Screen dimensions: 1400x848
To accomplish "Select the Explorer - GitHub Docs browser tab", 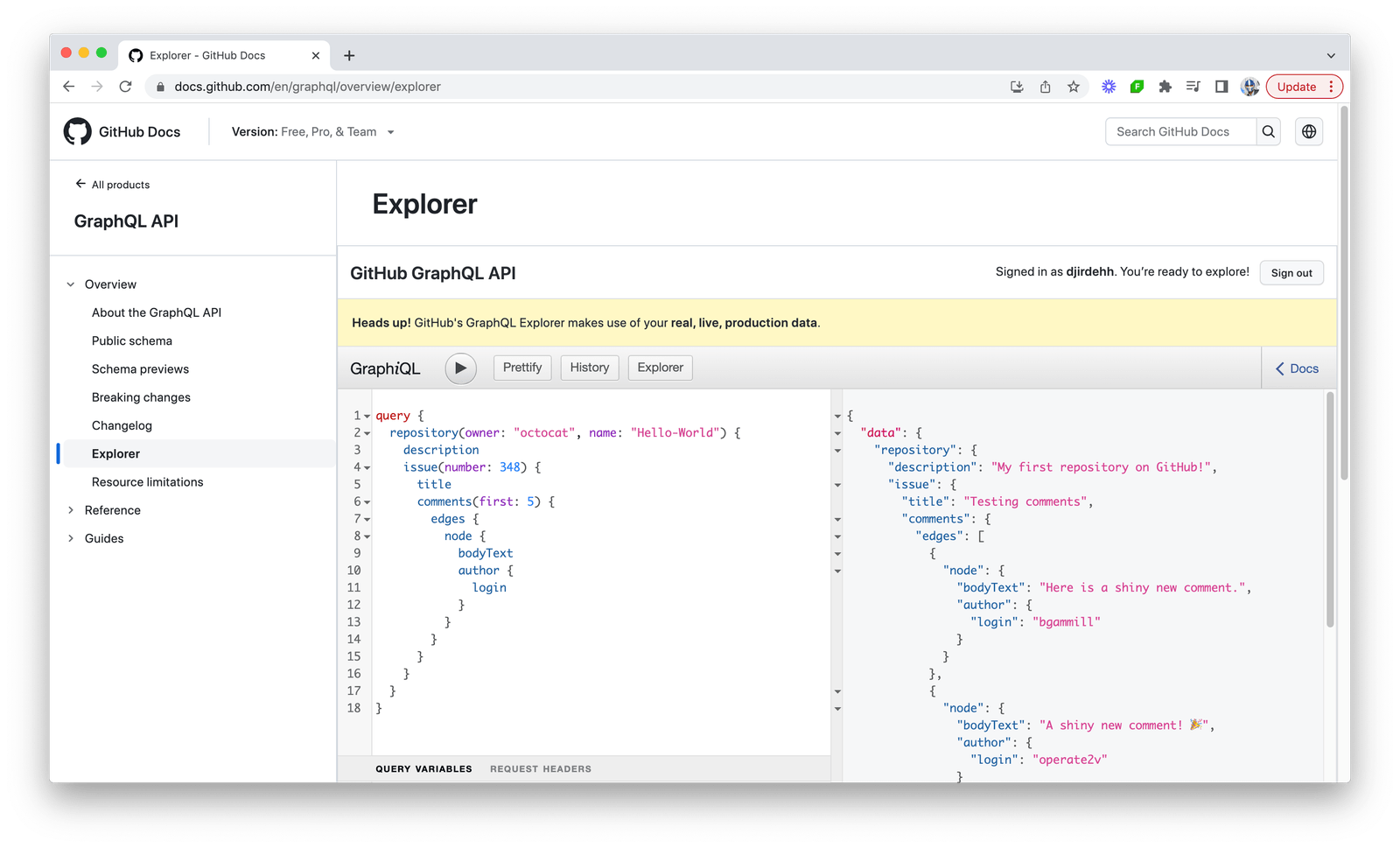I will (x=224, y=55).
